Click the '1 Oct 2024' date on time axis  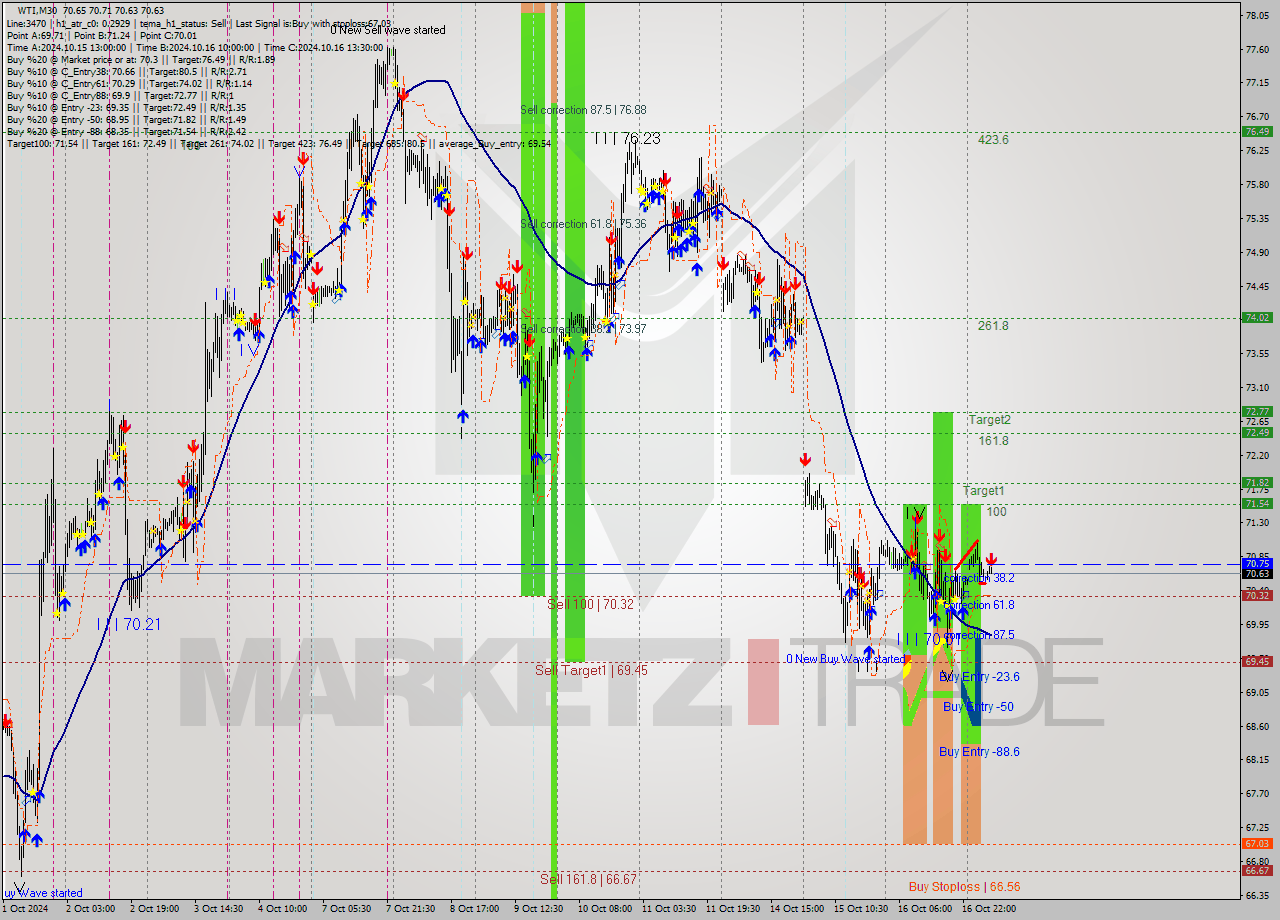coord(25,909)
